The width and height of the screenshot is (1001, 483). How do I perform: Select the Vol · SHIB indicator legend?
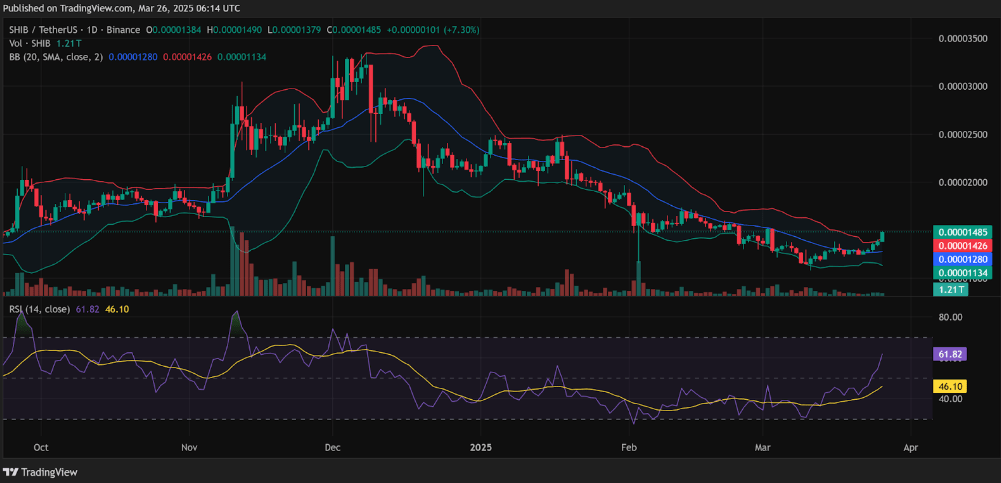click(x=29, y=43)
